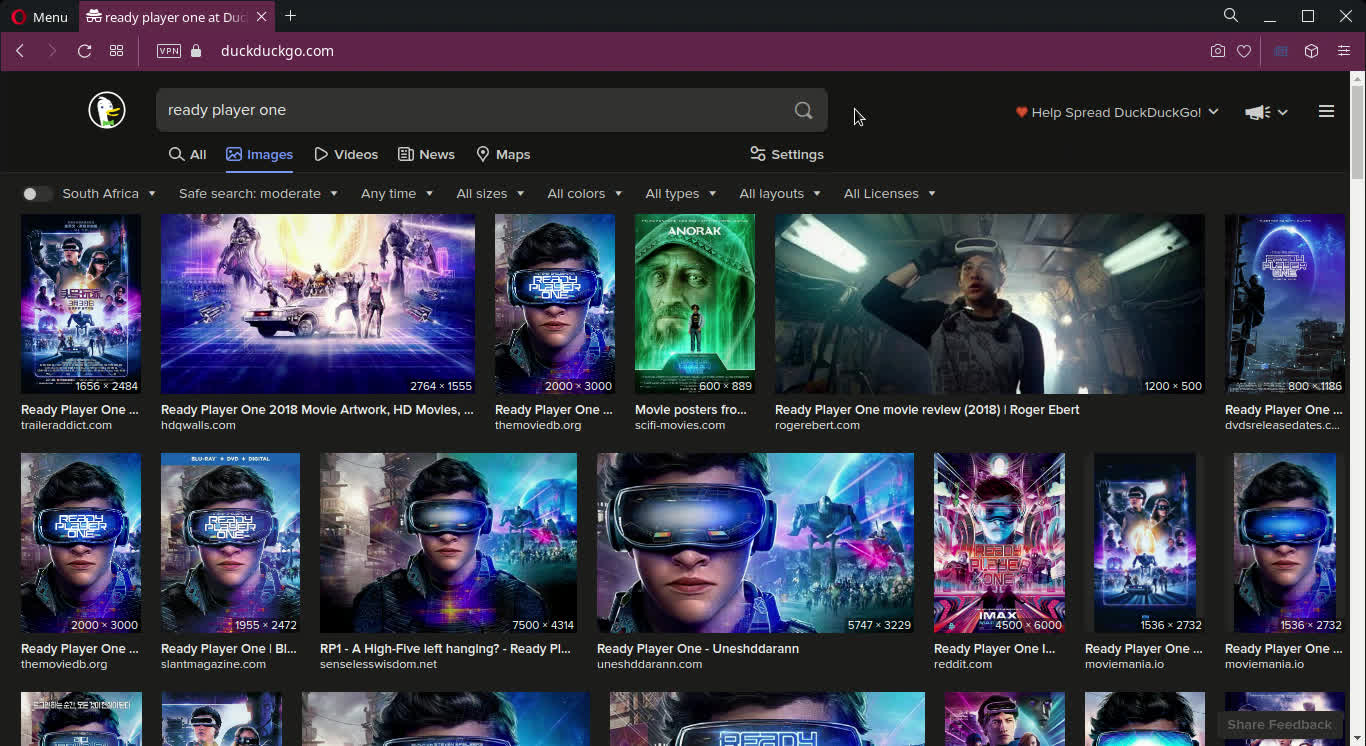Go back to the previous page
Image resolution: width=1366 pixels, height=746 pixels.
coord(20,51)
